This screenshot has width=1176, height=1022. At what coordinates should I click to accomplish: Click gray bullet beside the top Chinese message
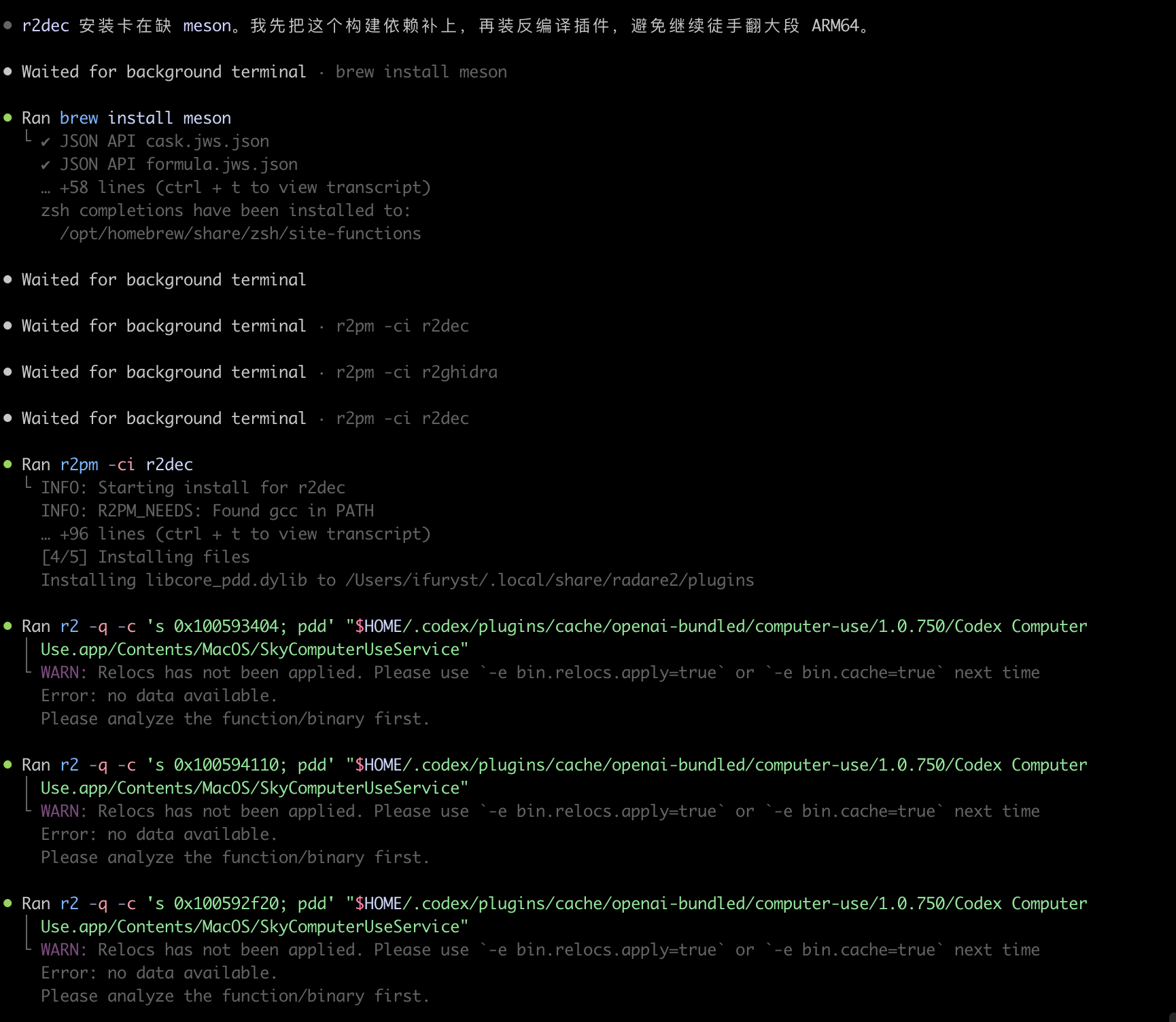pyautogui.click(x=8, y=26)
